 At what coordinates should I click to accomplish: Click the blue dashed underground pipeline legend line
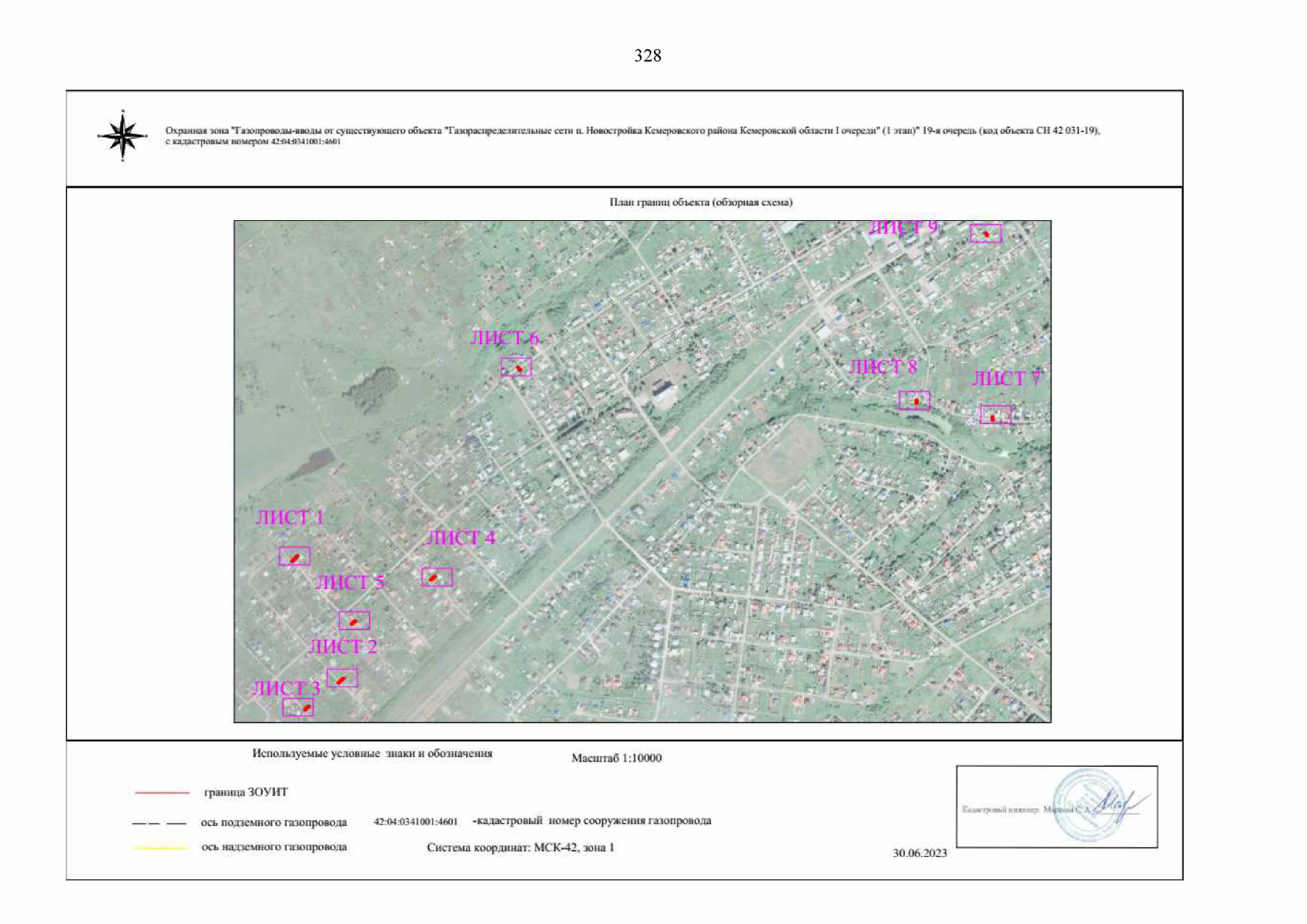[159, 823]
